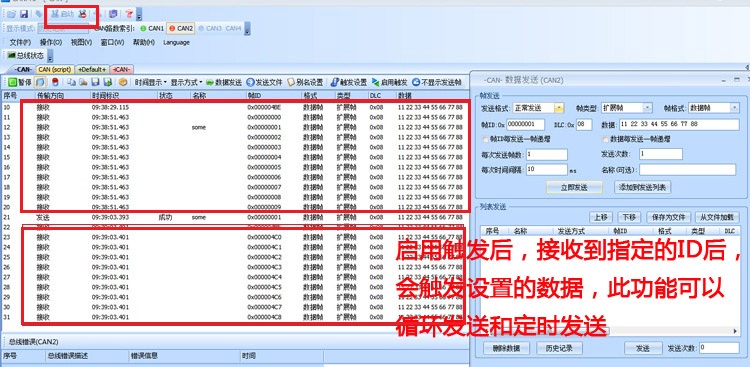Click 别名设置 alias settings

305,82
